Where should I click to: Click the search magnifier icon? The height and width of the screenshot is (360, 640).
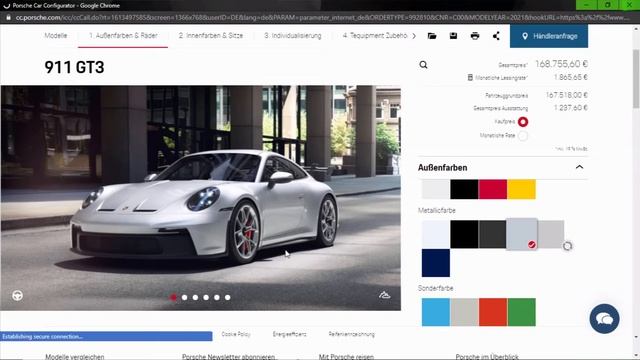coord(423,64)
